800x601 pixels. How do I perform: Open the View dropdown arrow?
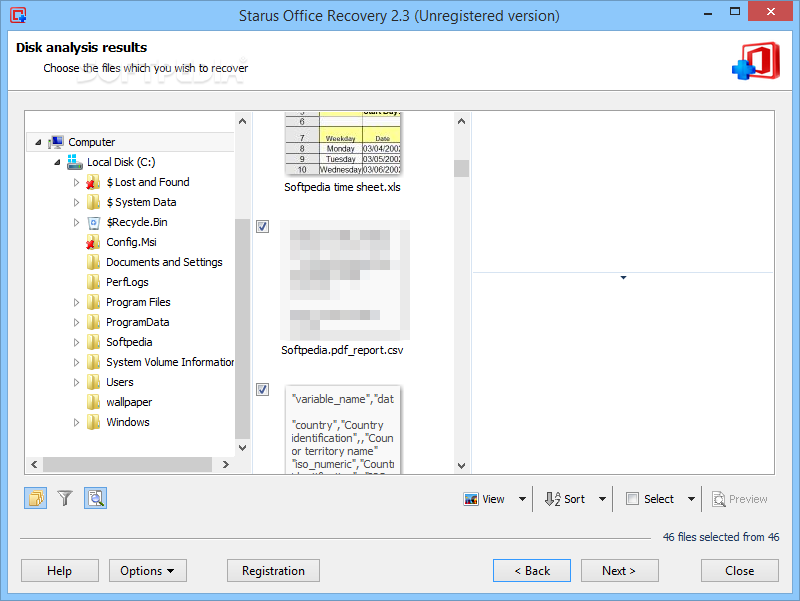click(x=522, y=499)
